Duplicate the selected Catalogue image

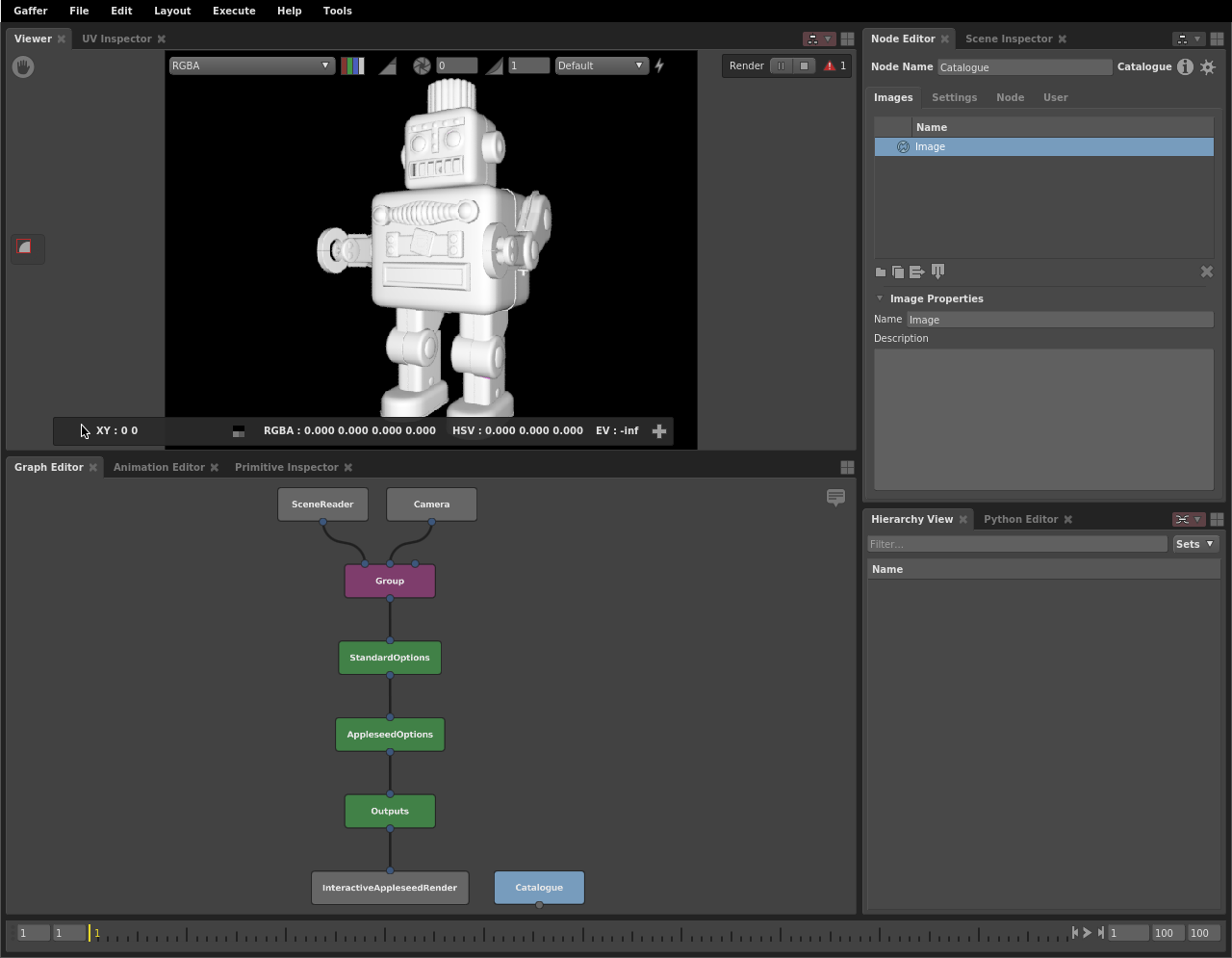(898, 272)
